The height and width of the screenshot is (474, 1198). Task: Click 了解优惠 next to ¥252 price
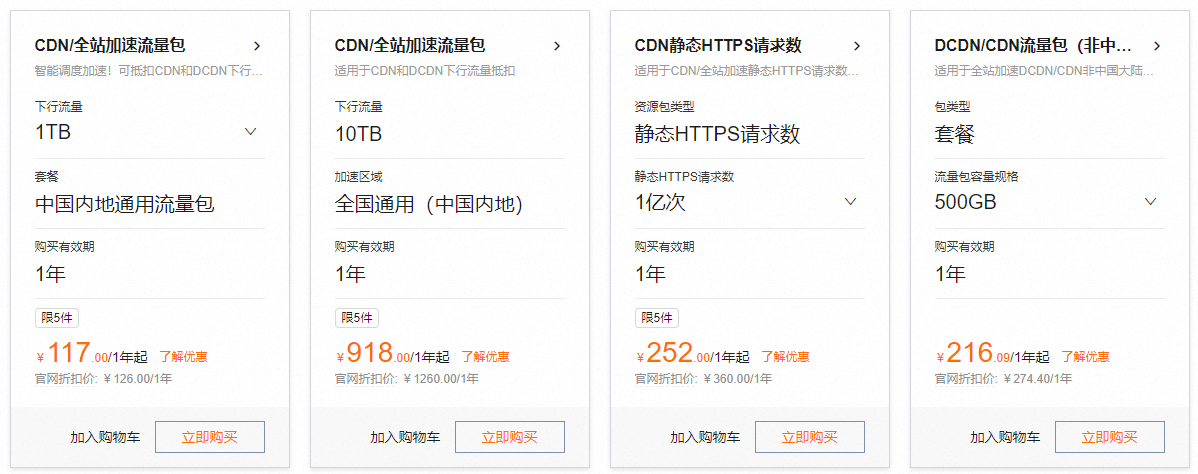(x=785, y=357)
